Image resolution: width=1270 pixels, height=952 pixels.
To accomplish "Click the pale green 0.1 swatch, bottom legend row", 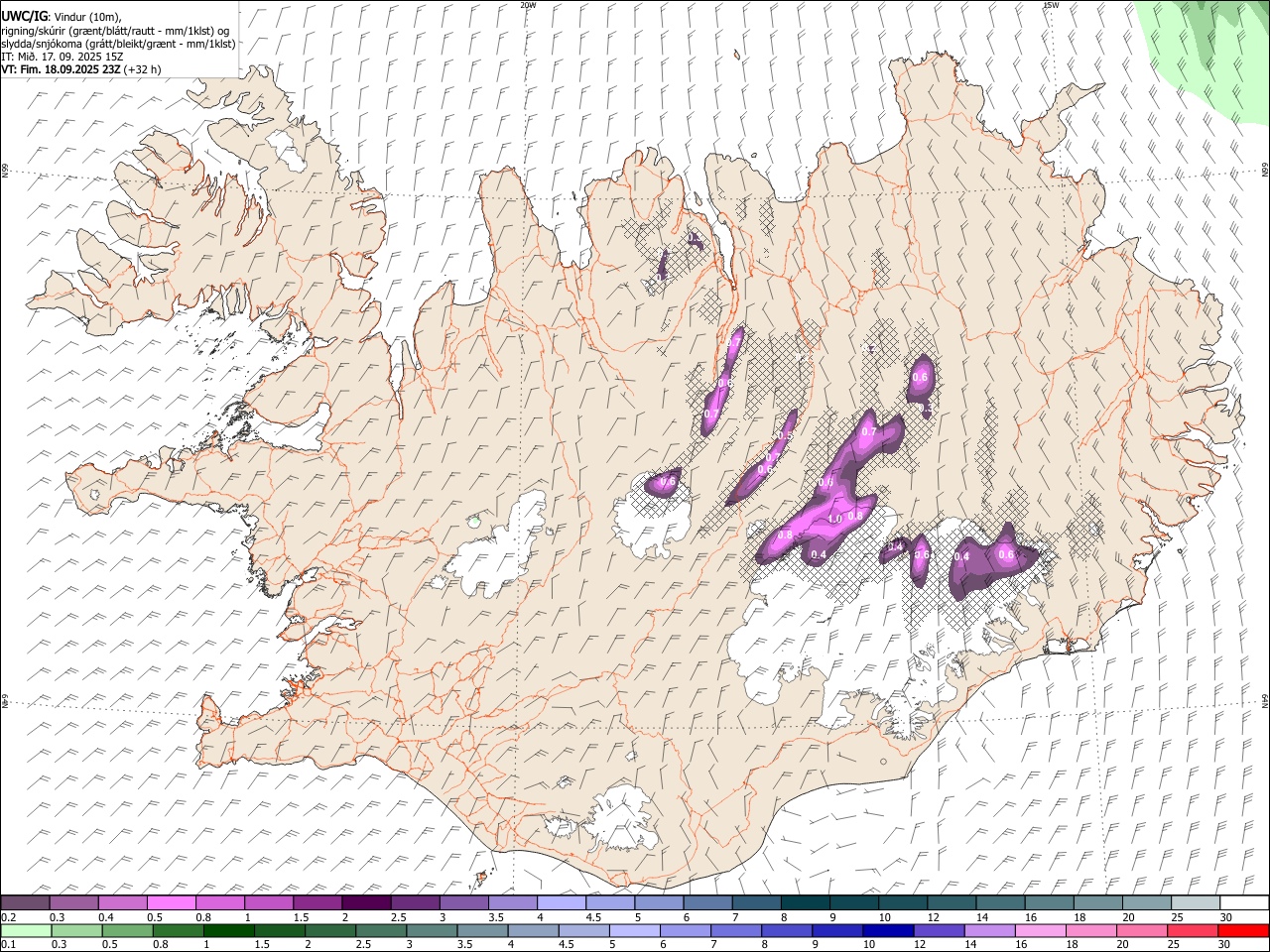I will pyautogui.click(x=26, y=930).
